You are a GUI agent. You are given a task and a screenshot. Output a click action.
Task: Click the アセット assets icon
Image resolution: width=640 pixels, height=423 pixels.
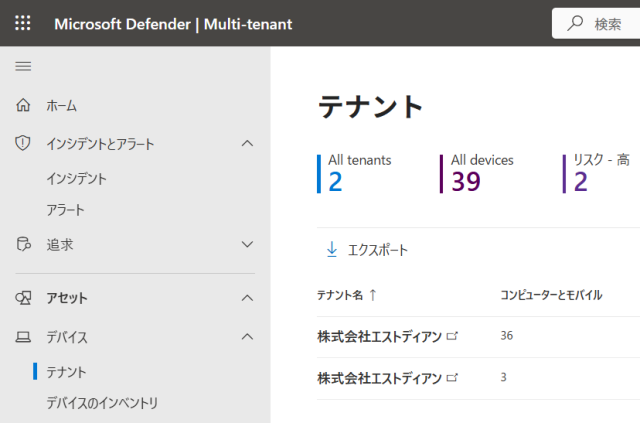click(23, 298)
